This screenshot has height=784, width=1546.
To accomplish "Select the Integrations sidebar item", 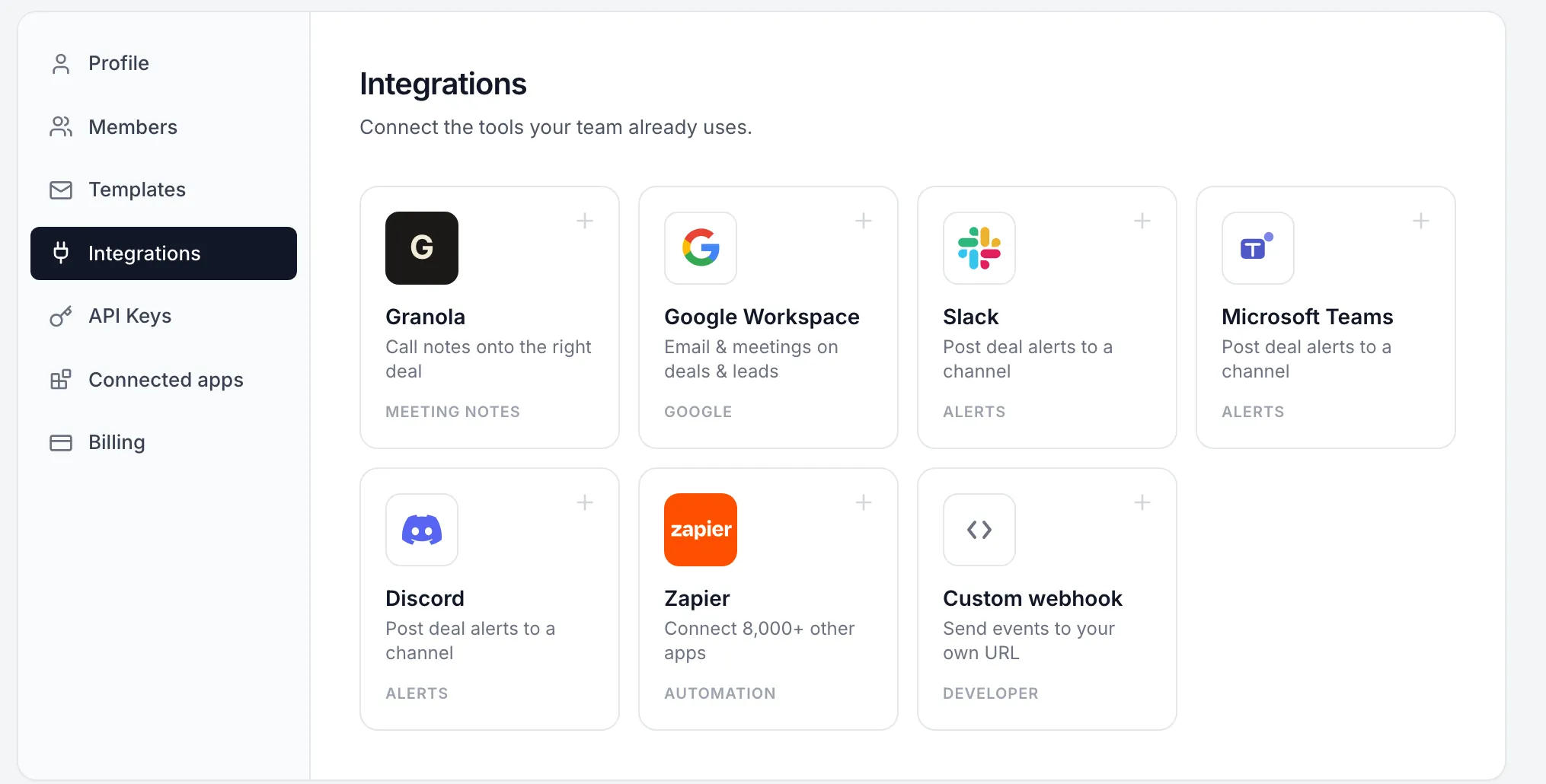I will pos(164,253).
